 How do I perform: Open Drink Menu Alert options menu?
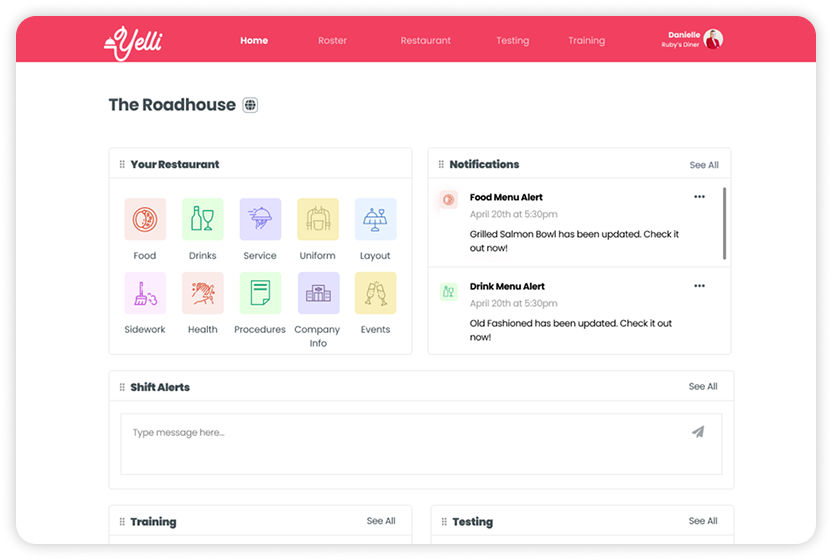click(699, 286)
